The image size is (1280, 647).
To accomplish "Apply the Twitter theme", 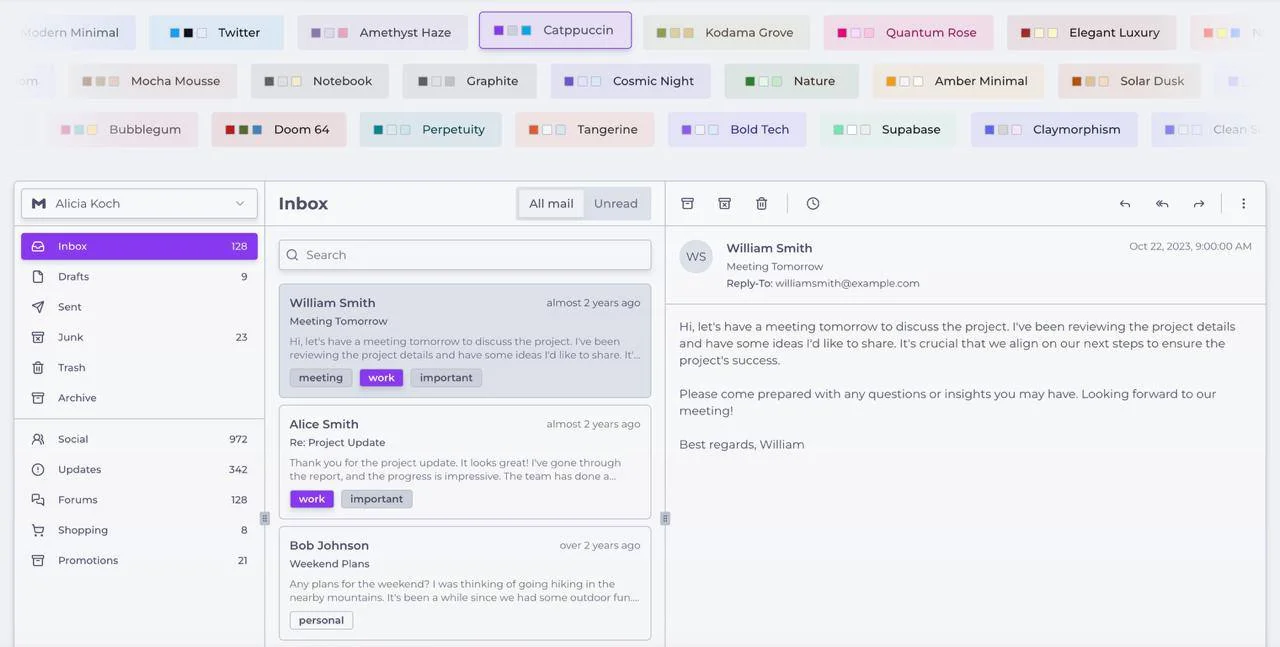I will [x=216, y=33].
